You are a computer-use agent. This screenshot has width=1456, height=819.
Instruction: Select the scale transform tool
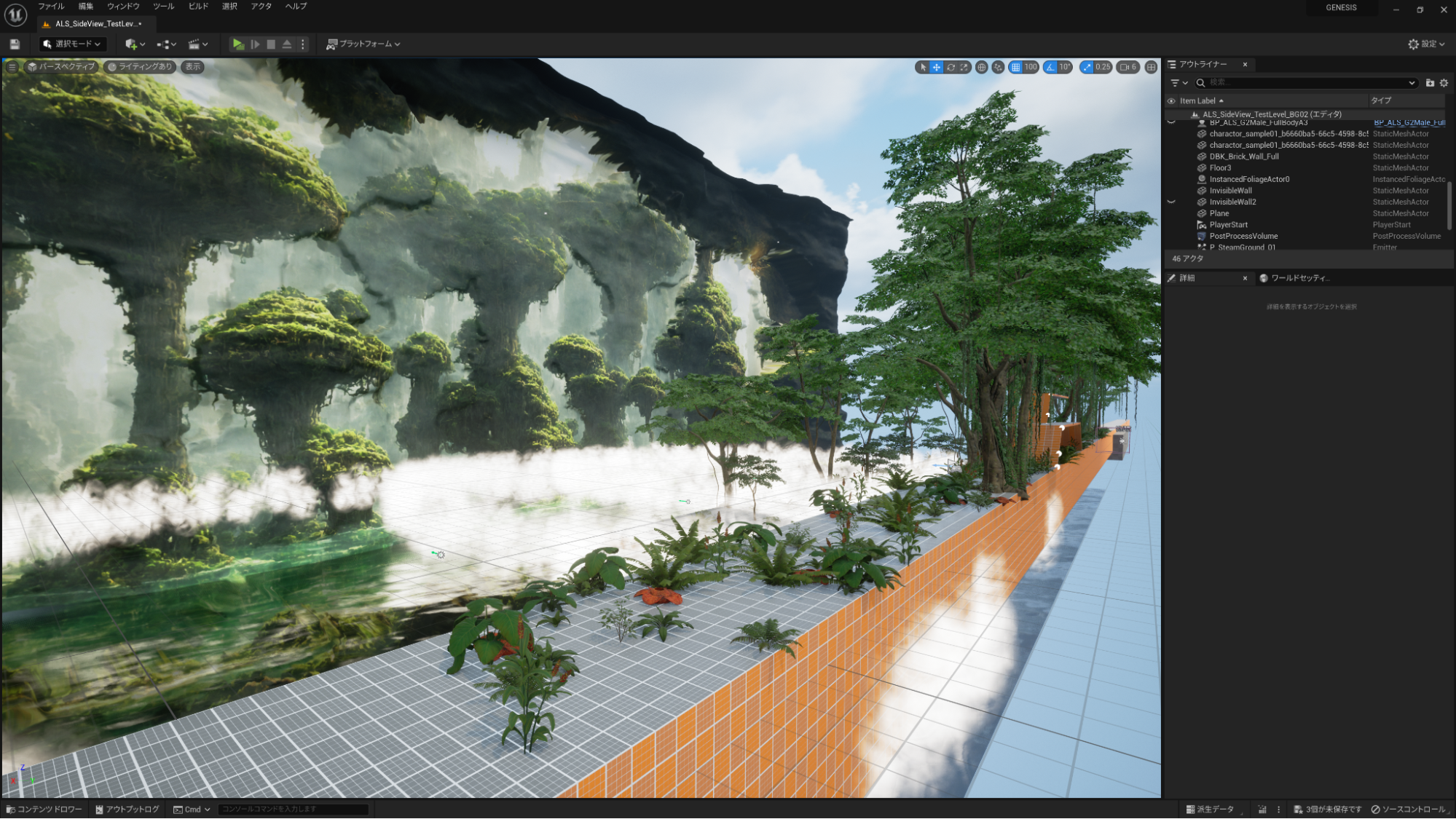(x=964, y=67)
